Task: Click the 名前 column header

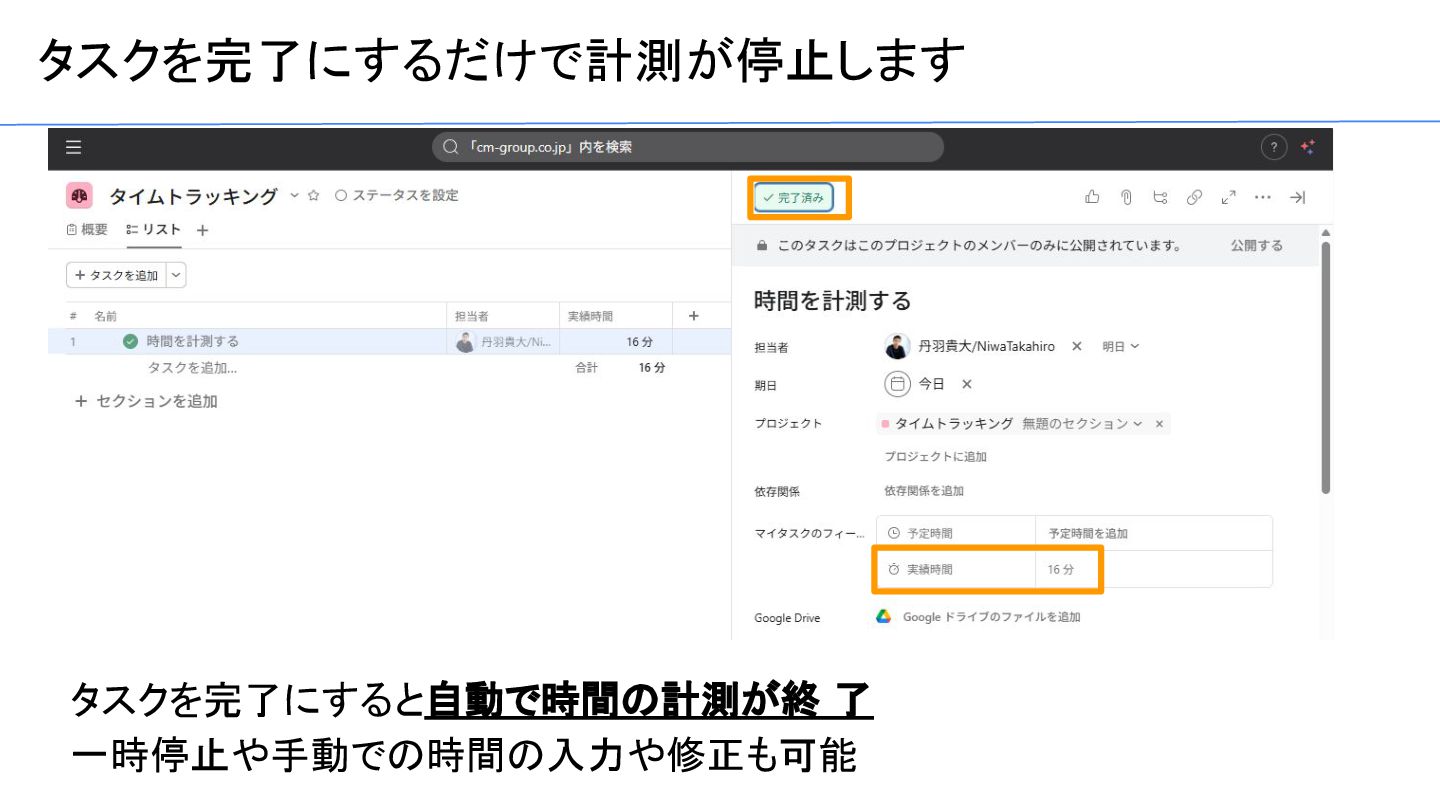Action: 105,316
